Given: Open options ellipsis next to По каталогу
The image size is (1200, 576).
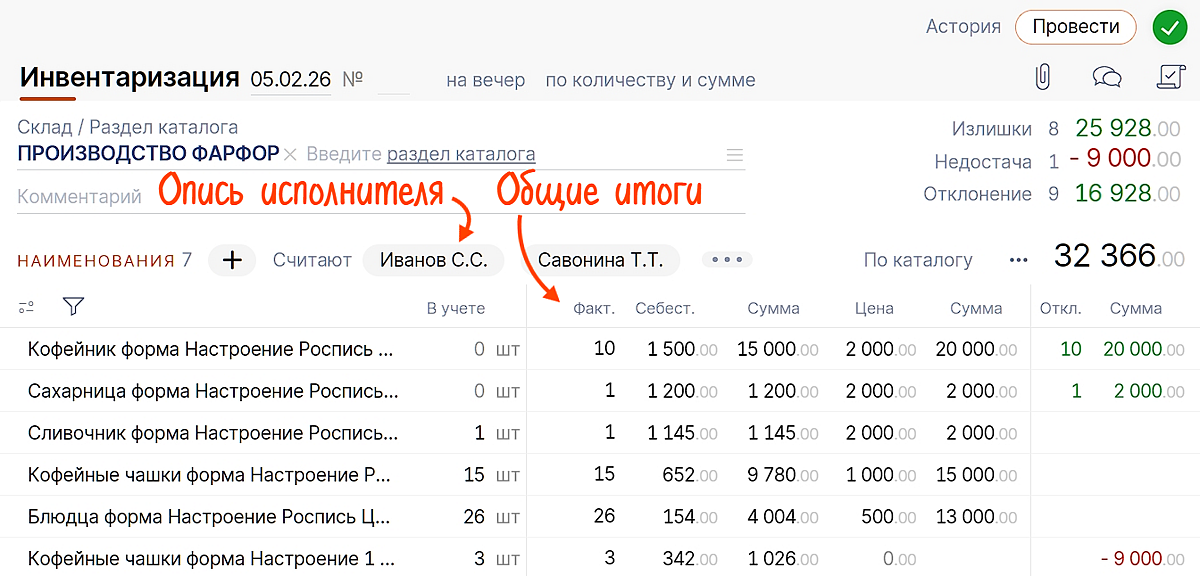Looking at the screenshot, I should 1018,260.
